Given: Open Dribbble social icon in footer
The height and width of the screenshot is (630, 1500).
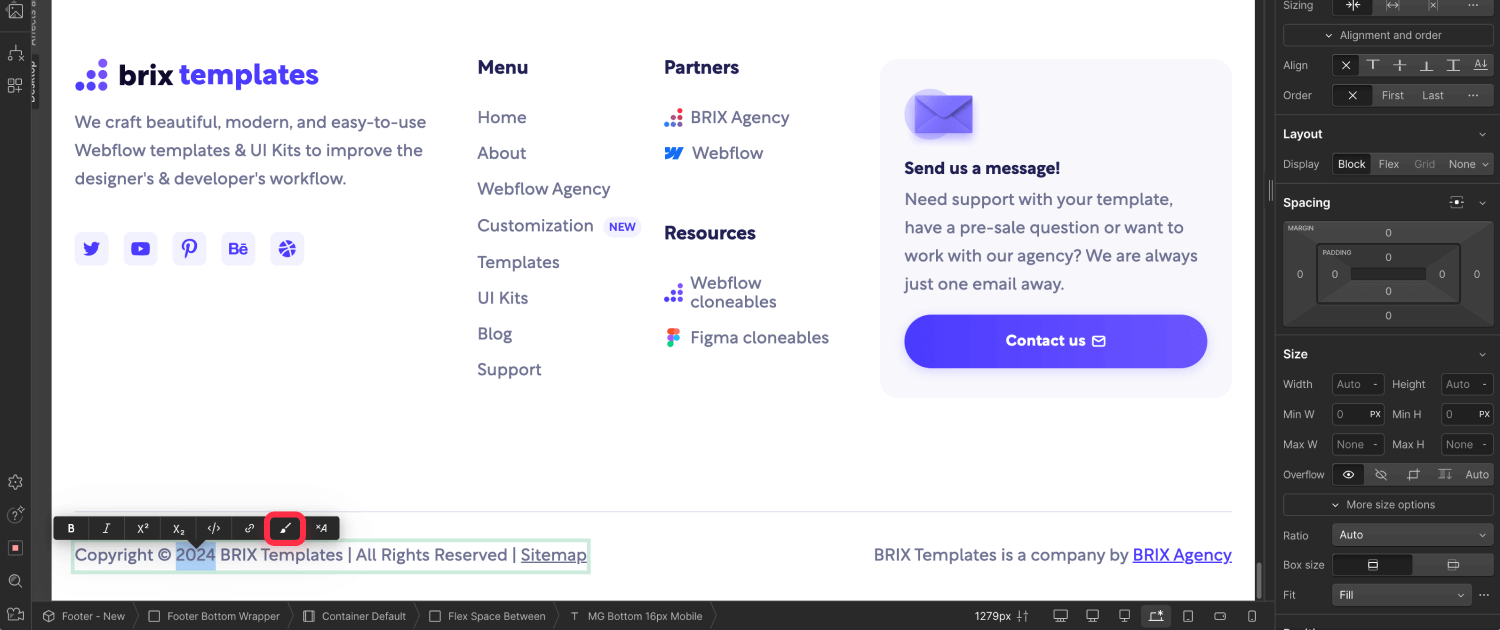Looking at the screenshot, I should tap(288, 249).
